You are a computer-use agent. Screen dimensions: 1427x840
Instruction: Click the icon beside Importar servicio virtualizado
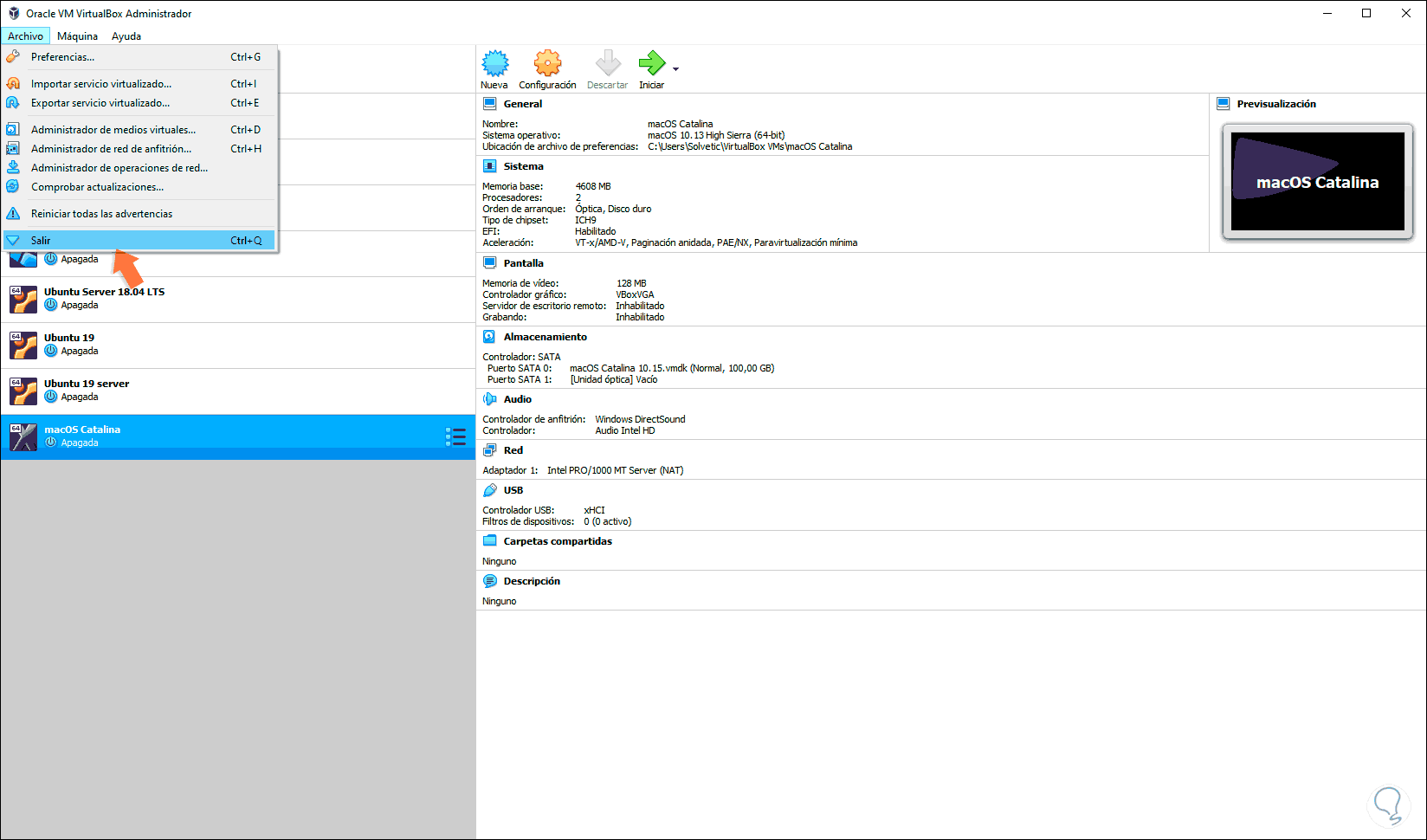tap(13, 84)
